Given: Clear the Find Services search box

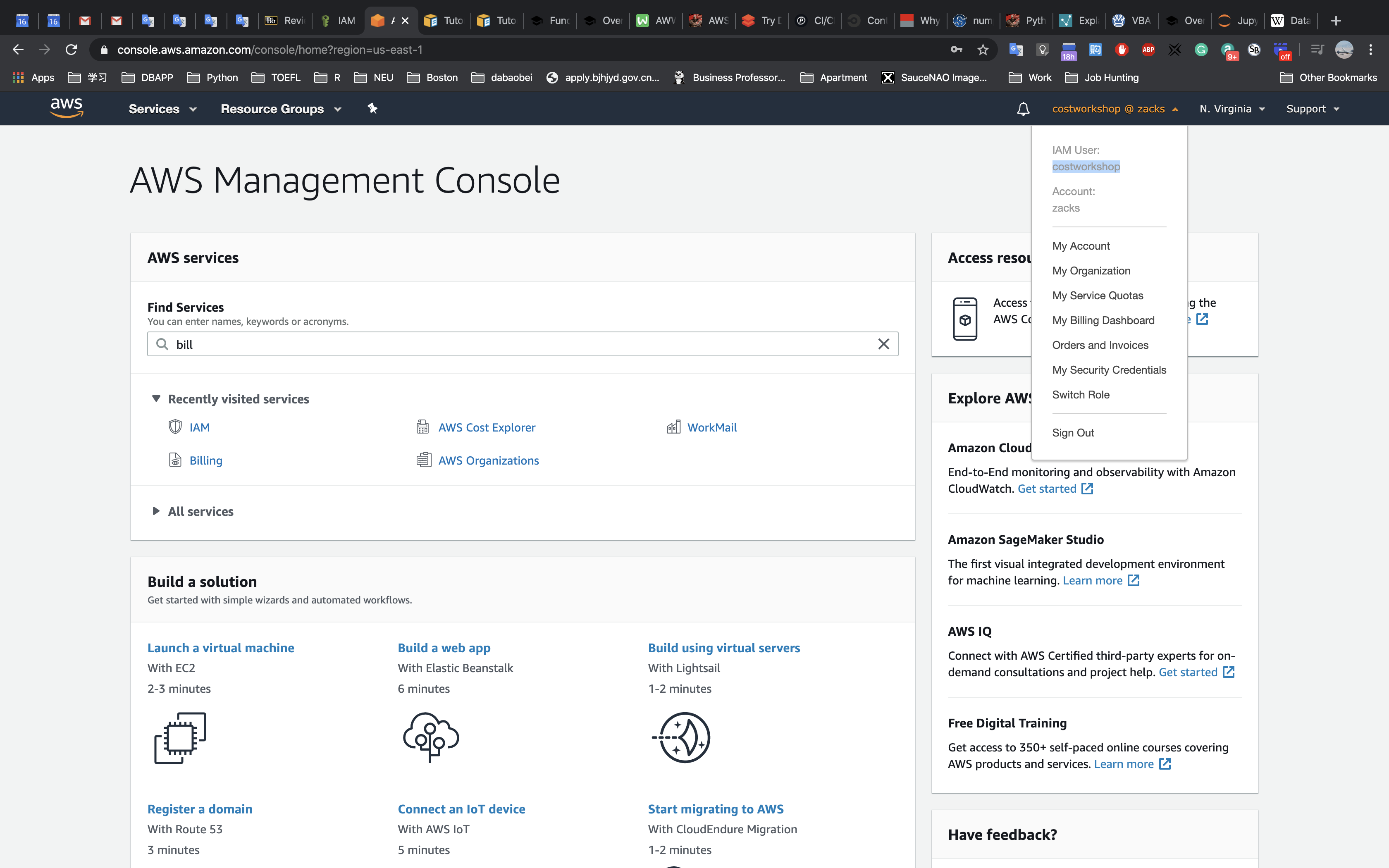Looking at the screenshot, I should pyautogui.click(x=883, y=344).
